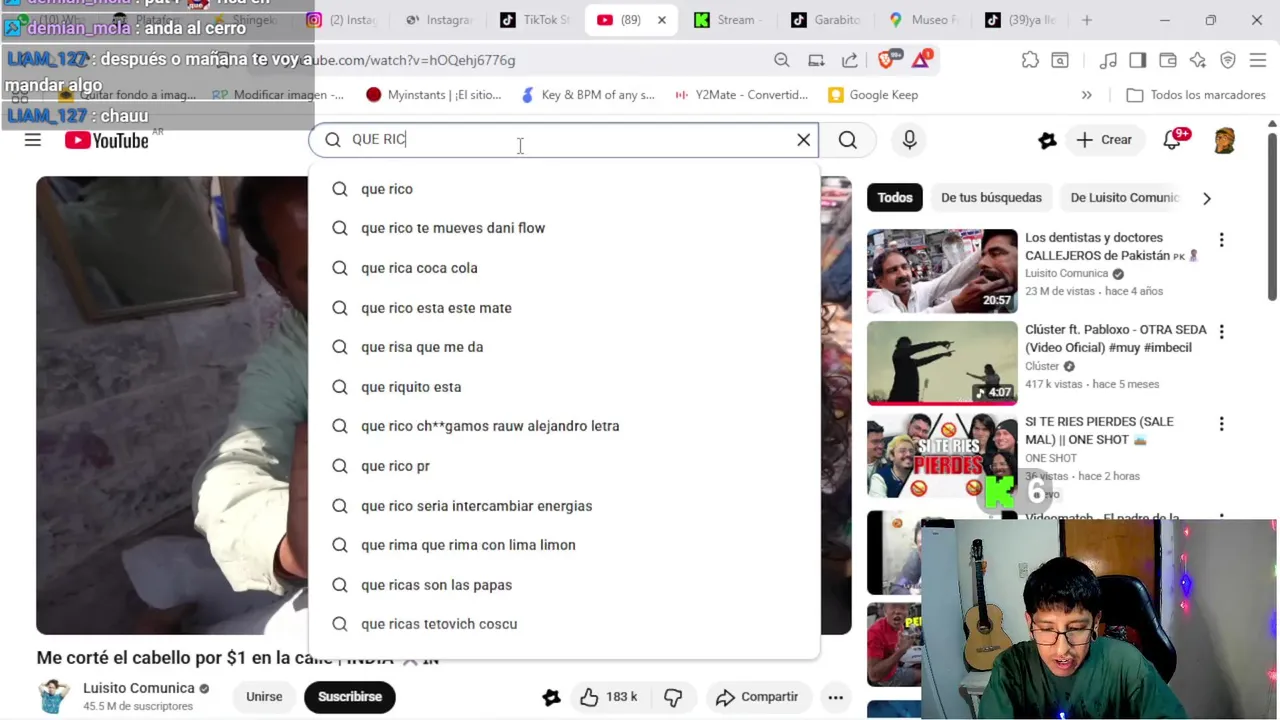Open the browser main hamburger menu
The width and height of the screenshot is (1280, 720).
1258,60
